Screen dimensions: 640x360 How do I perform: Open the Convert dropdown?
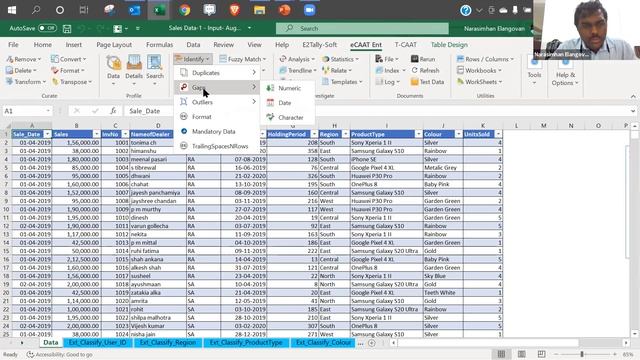coord(69,59)
